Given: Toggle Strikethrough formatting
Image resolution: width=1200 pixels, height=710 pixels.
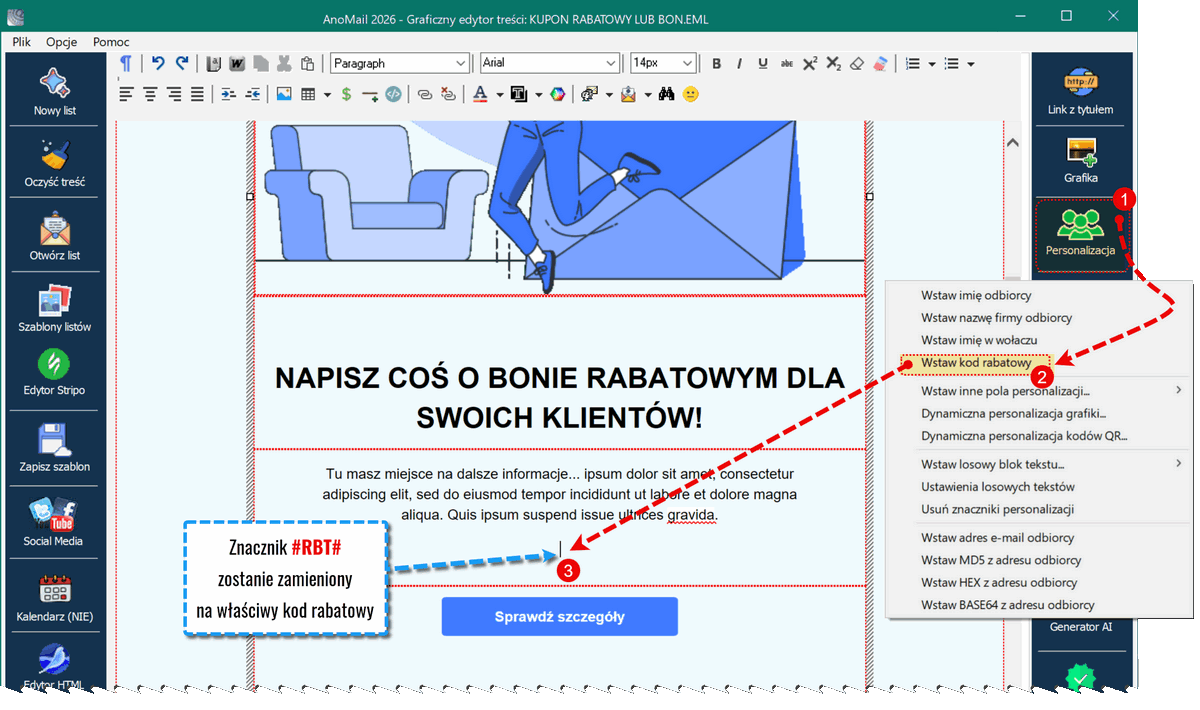Looking at the screenshot, I should tap(787, 63).
